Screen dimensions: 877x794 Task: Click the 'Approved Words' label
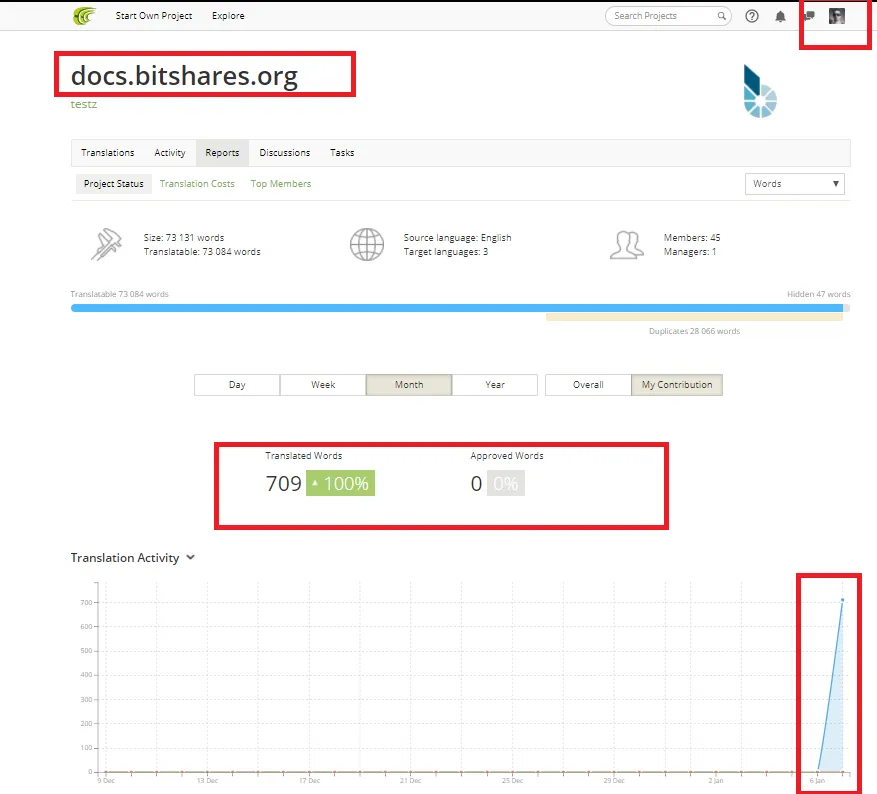[x=507, y=456]
